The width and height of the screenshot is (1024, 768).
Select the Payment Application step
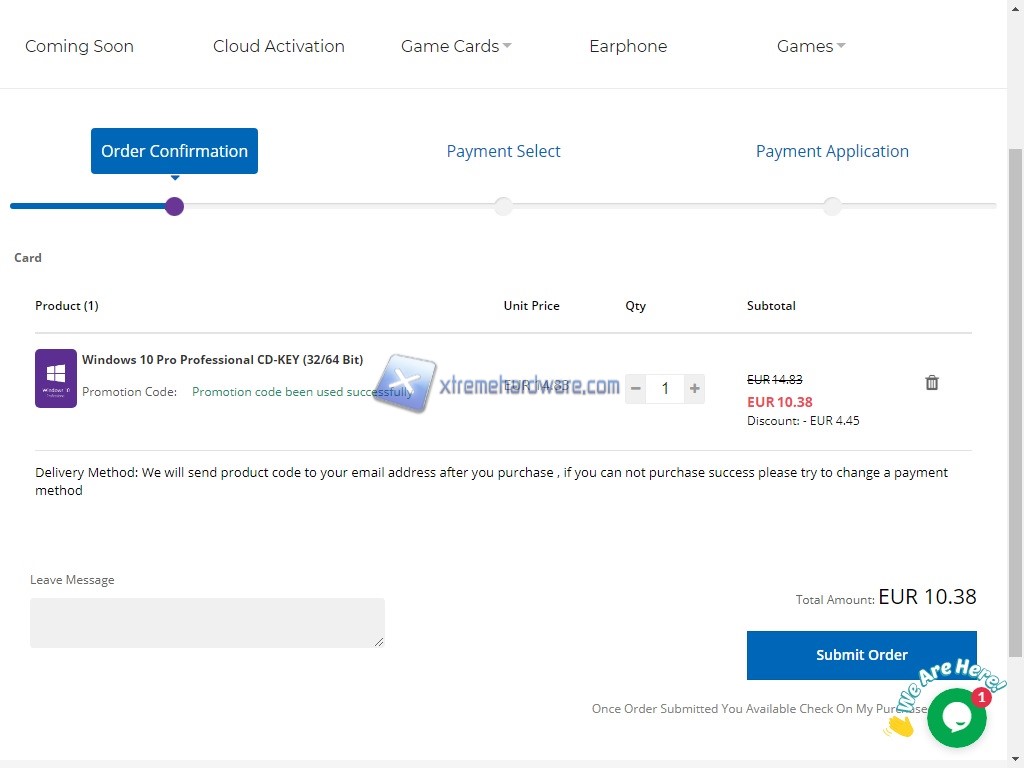(832, 151)
